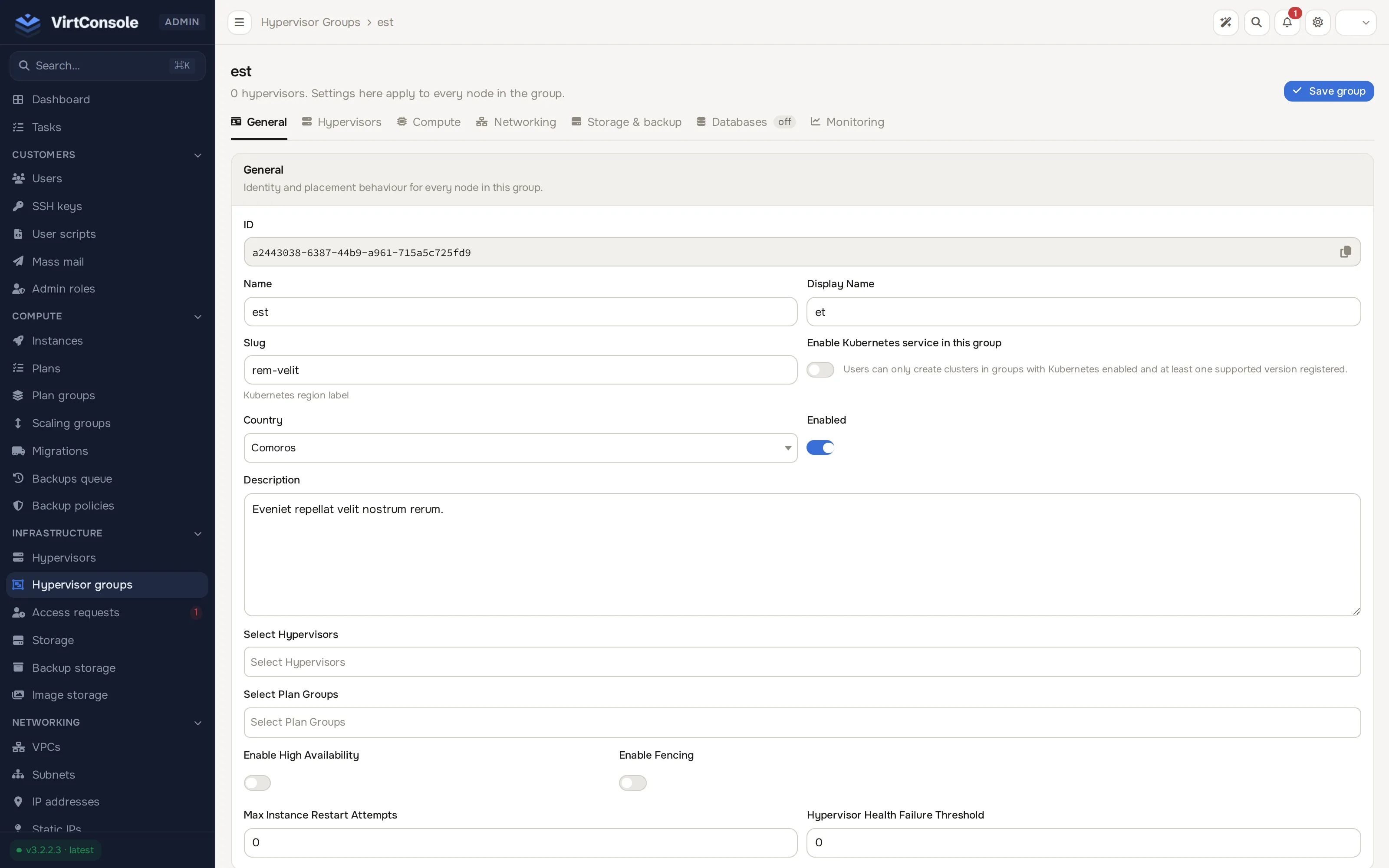
Task: Click the v3.2.2.3 latest version badge
Action: [56, 850]
